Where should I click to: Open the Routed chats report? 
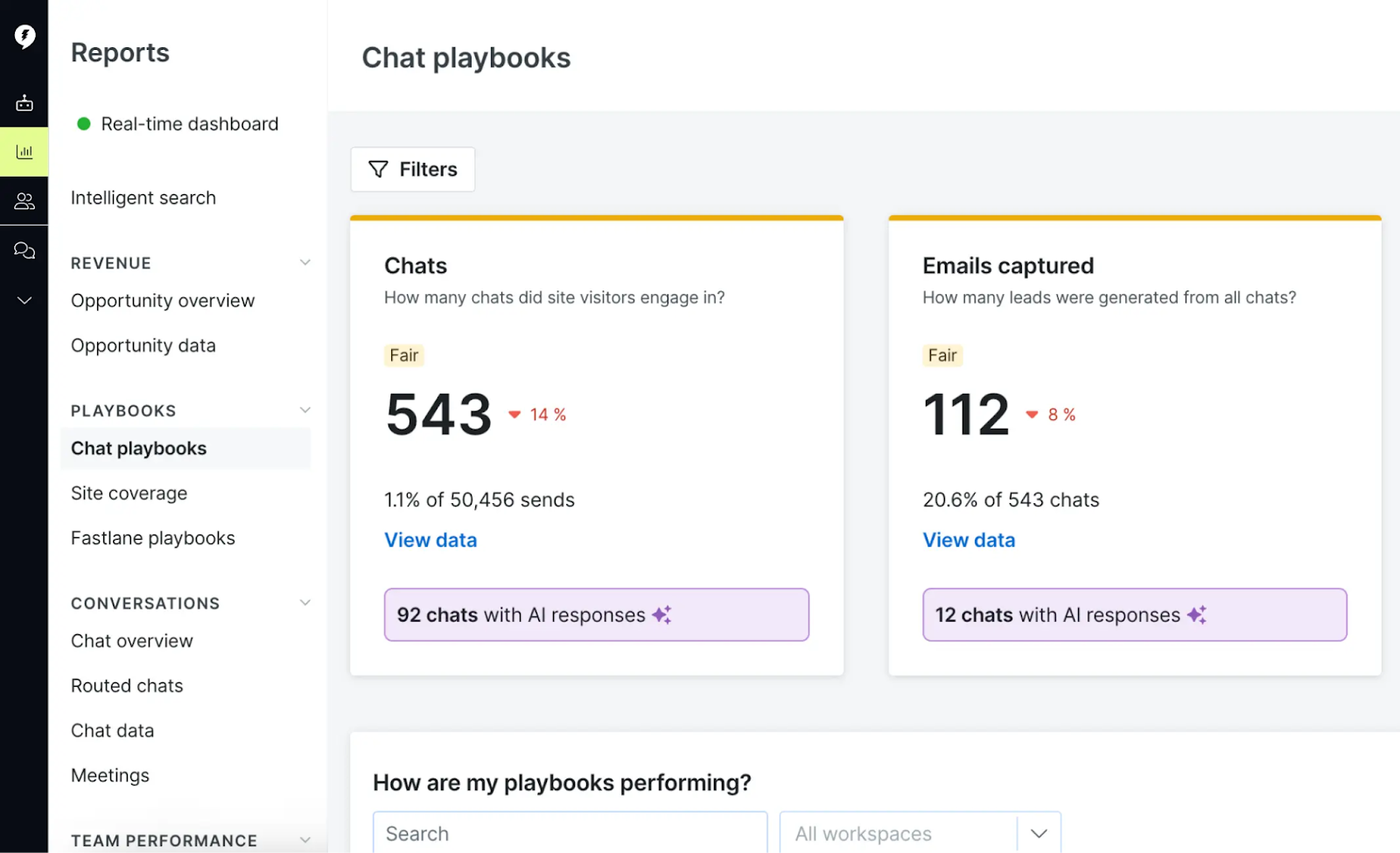(x=126, y=685)
